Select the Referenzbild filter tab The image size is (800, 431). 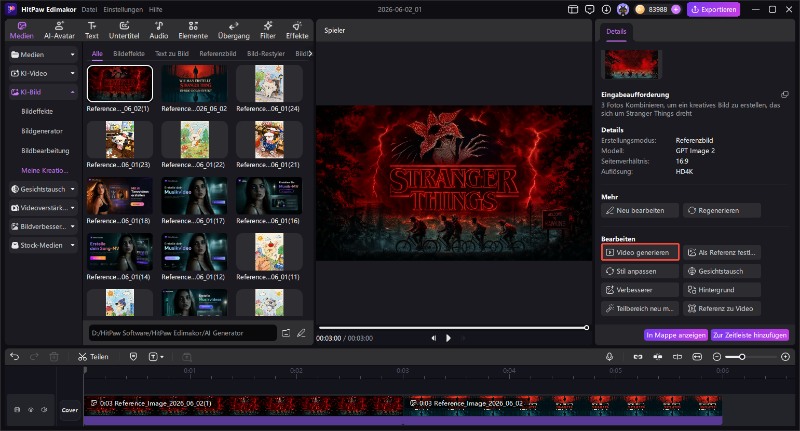[218, 54]
